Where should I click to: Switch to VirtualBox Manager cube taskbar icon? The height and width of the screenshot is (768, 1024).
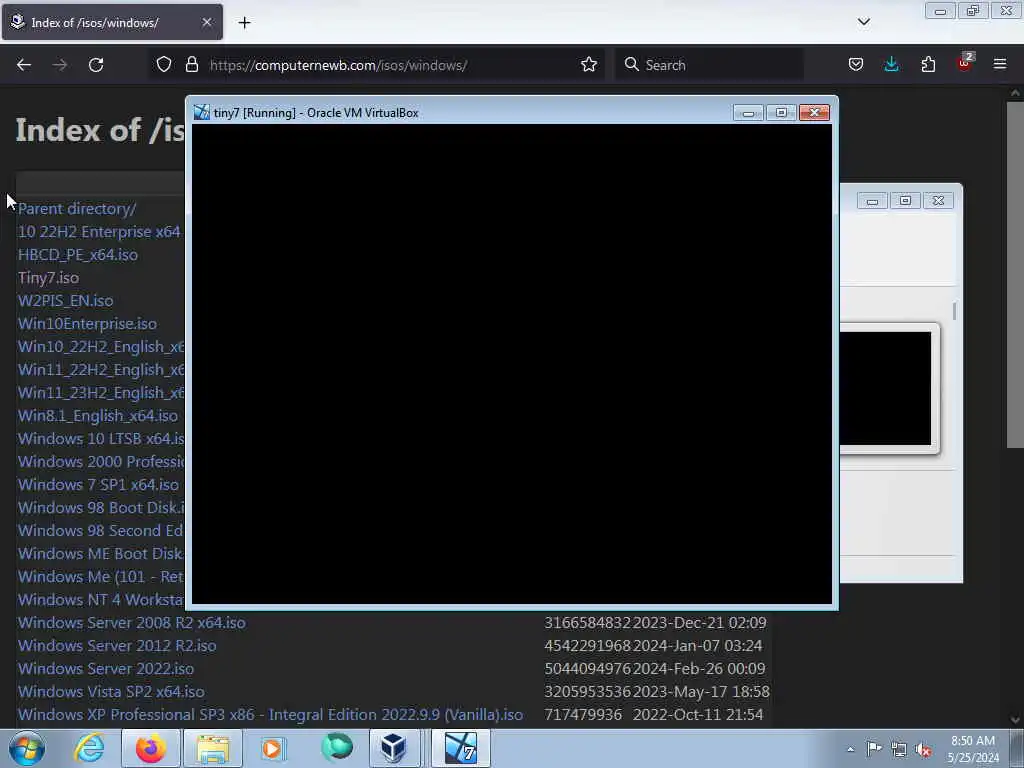[x=394, y=748]
